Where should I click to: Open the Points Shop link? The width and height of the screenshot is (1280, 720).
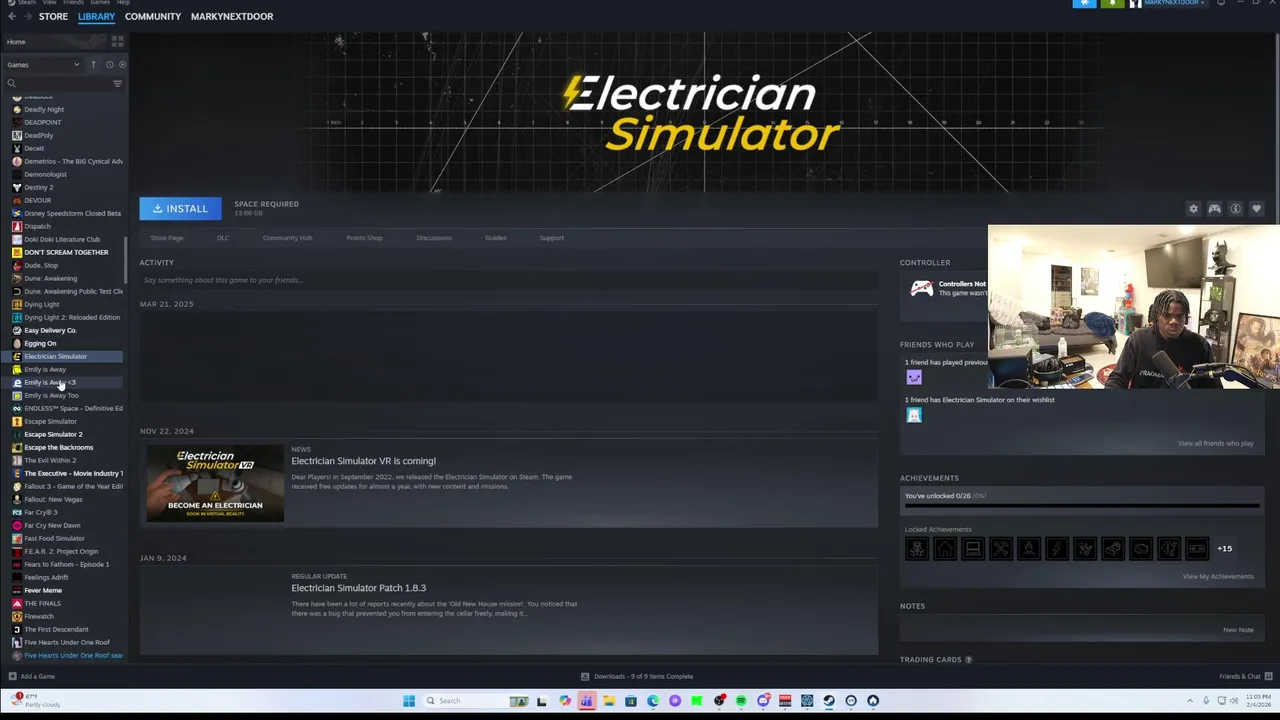(x=364, y=238)
